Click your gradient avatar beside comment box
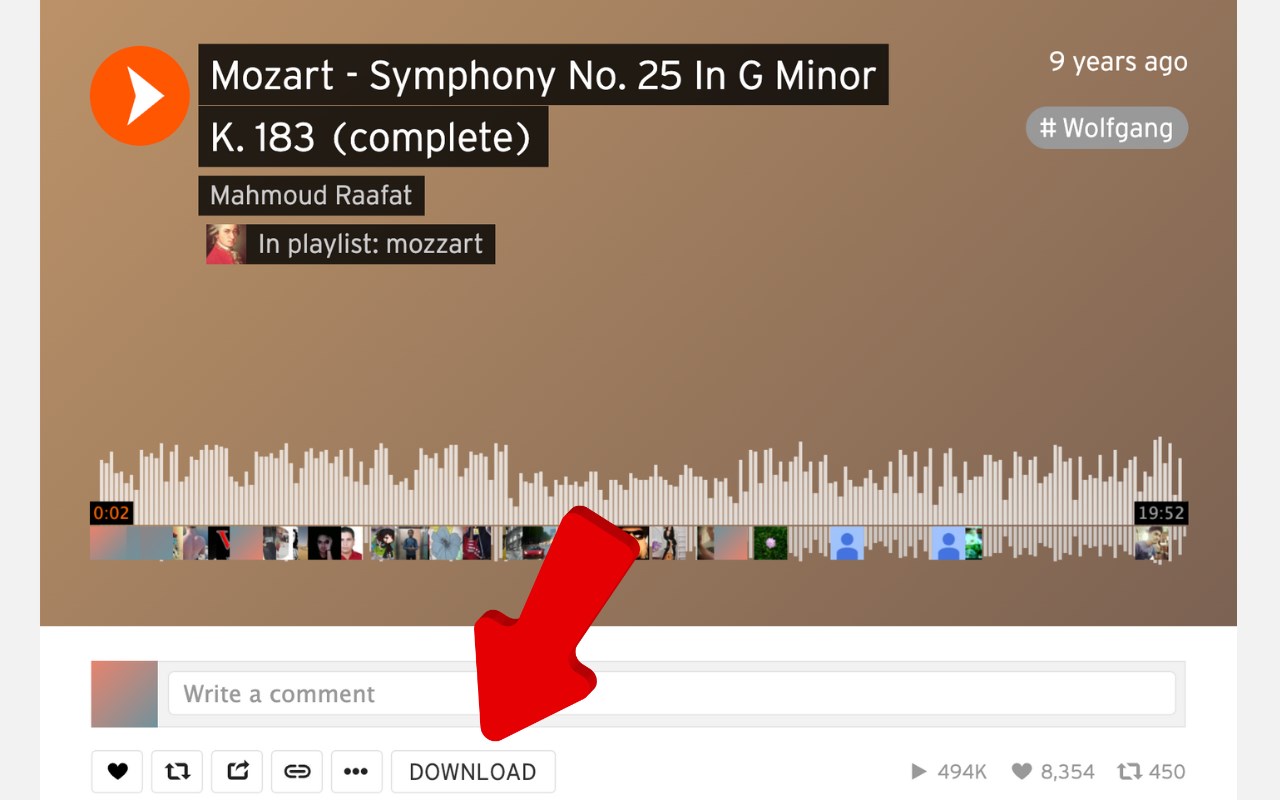The image size is (1280, 800). click(x=124, y=694)
